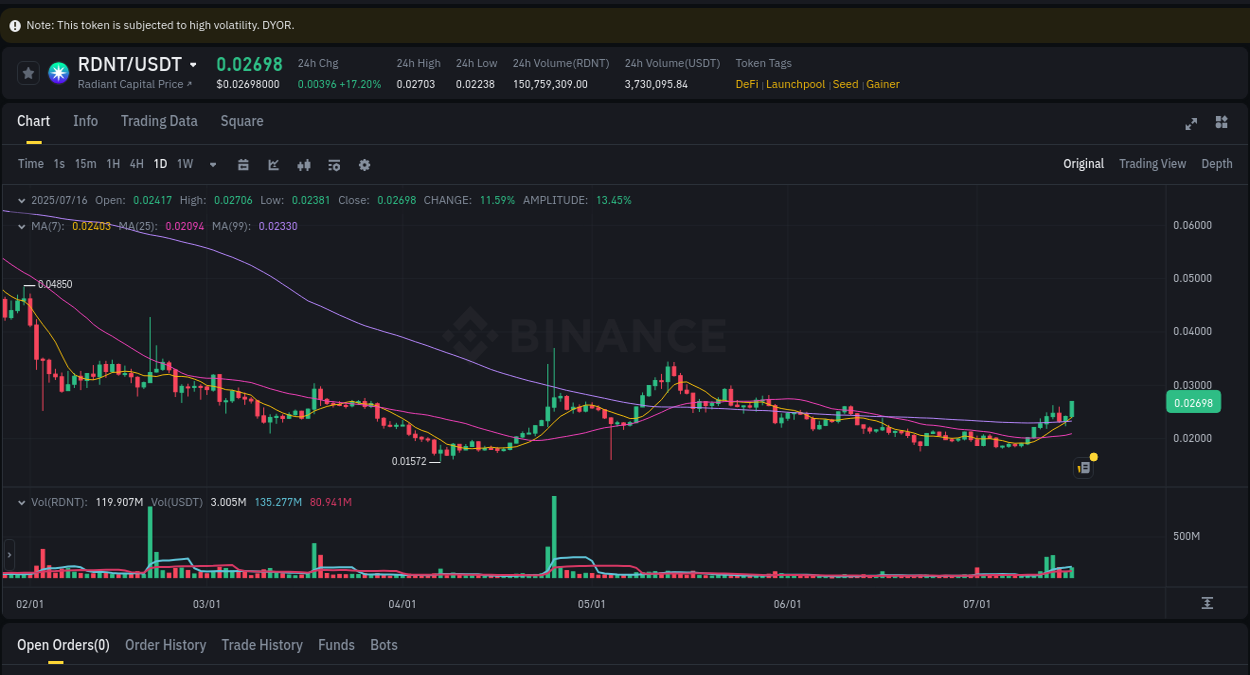Toggle the favorite star for RDNT/USDT
The image size is (1250, 675).
tap(28, 73)
